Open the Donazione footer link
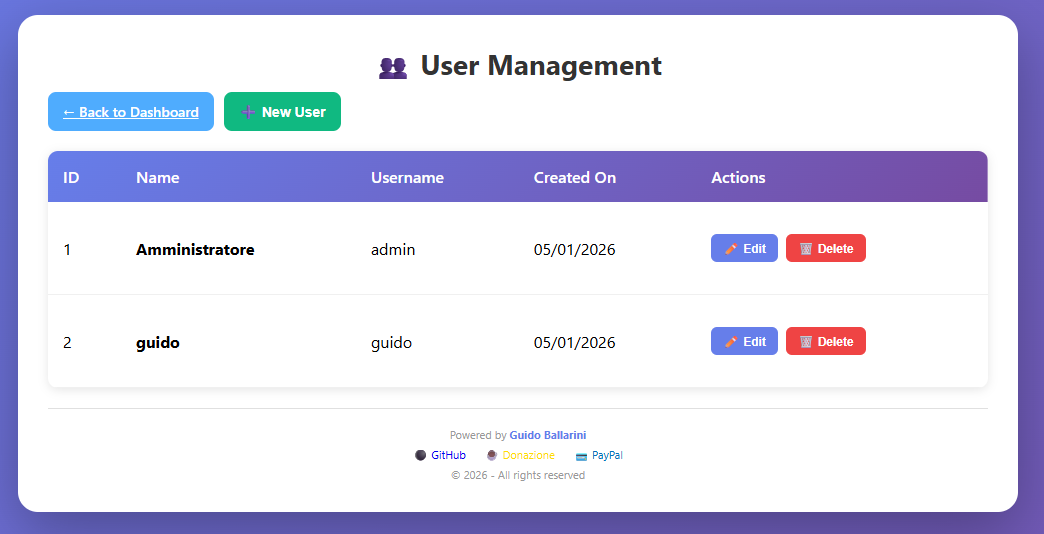This screenshot has height=534, width=1044. tap(529, 455)
